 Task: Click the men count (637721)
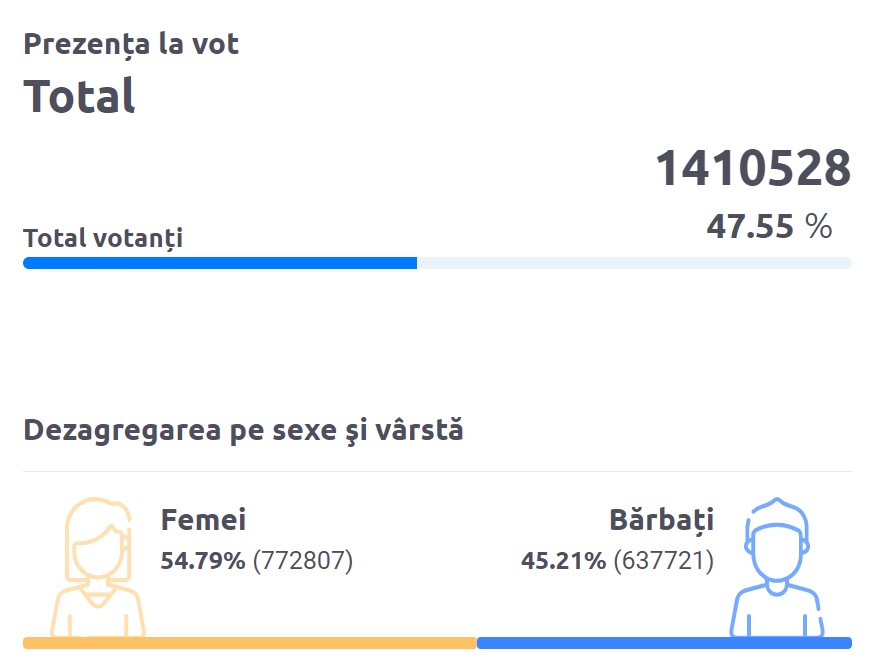(x=664, y=561)
